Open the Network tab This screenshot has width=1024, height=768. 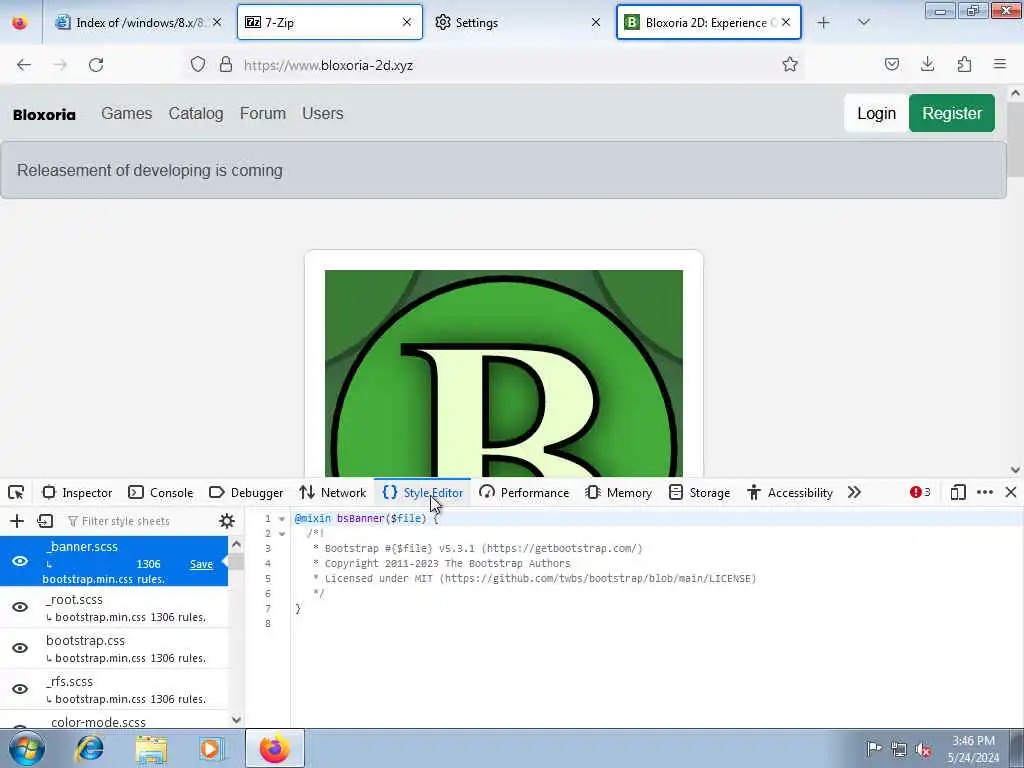pyautogui.click(x=333, y=492)
